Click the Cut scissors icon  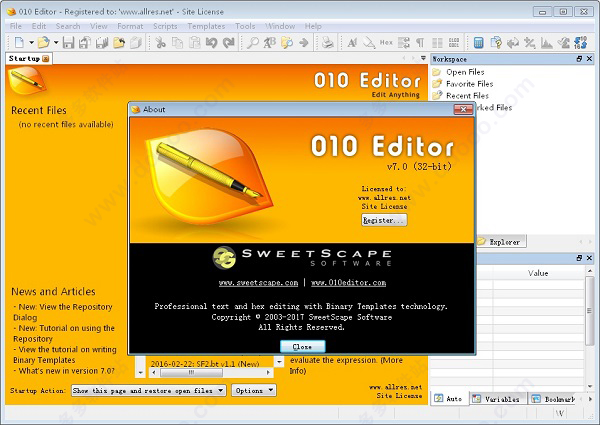[x=161, y=42]
